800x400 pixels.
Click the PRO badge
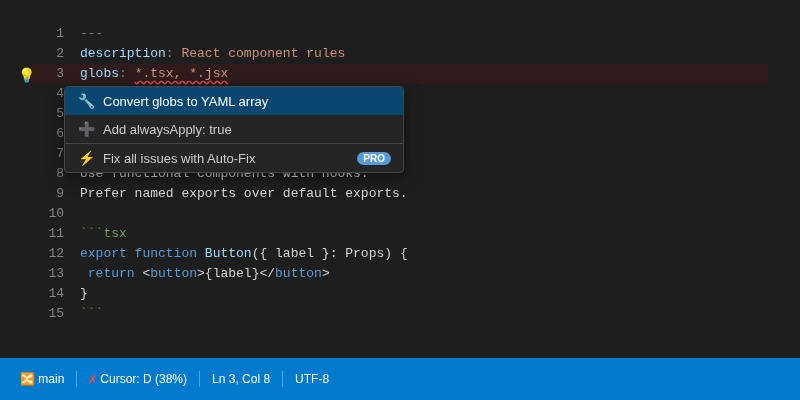[374, 158]
